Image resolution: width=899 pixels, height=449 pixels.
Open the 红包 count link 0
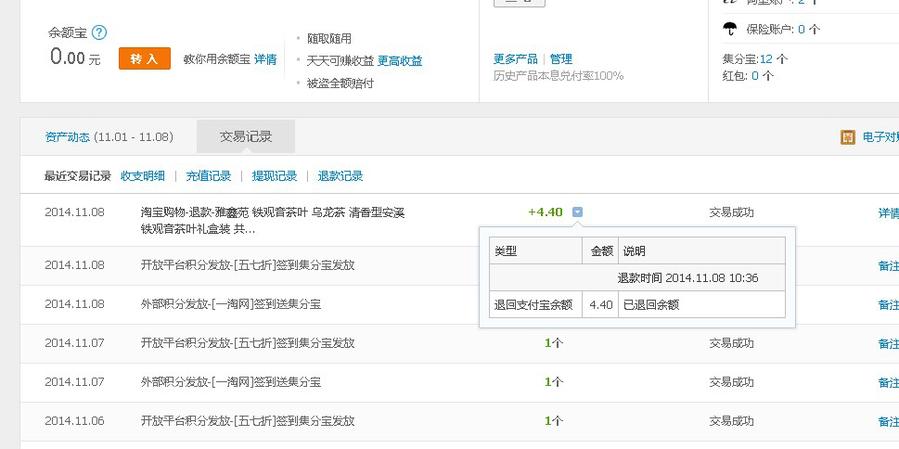point(755,76)
